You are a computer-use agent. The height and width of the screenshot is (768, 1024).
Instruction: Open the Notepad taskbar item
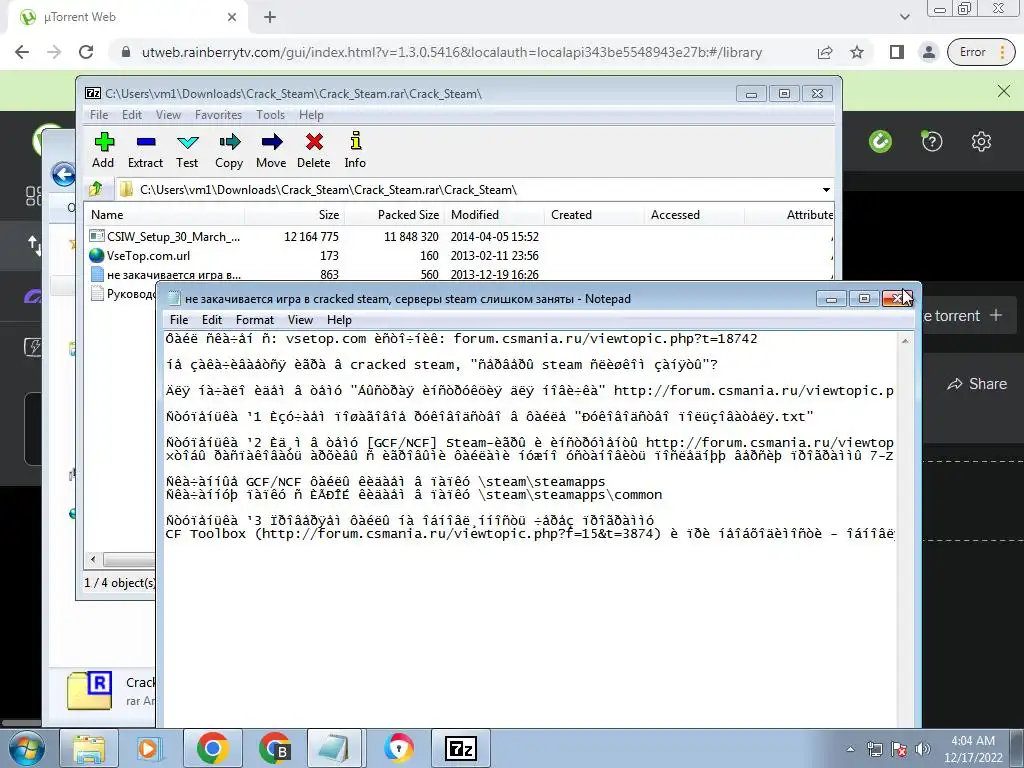(x=334, y=748)
